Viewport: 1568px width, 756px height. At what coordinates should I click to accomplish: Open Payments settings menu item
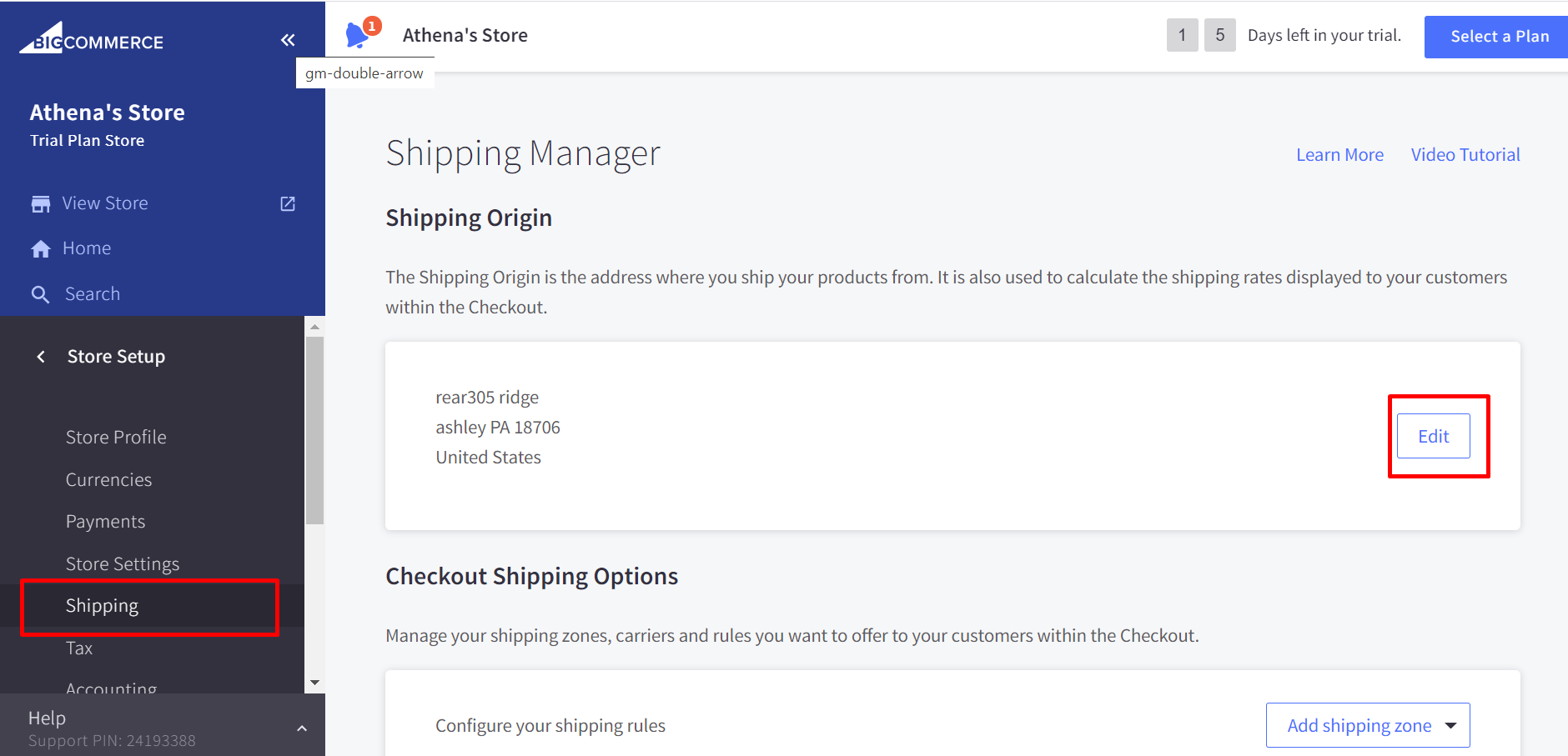coord(106,522)
